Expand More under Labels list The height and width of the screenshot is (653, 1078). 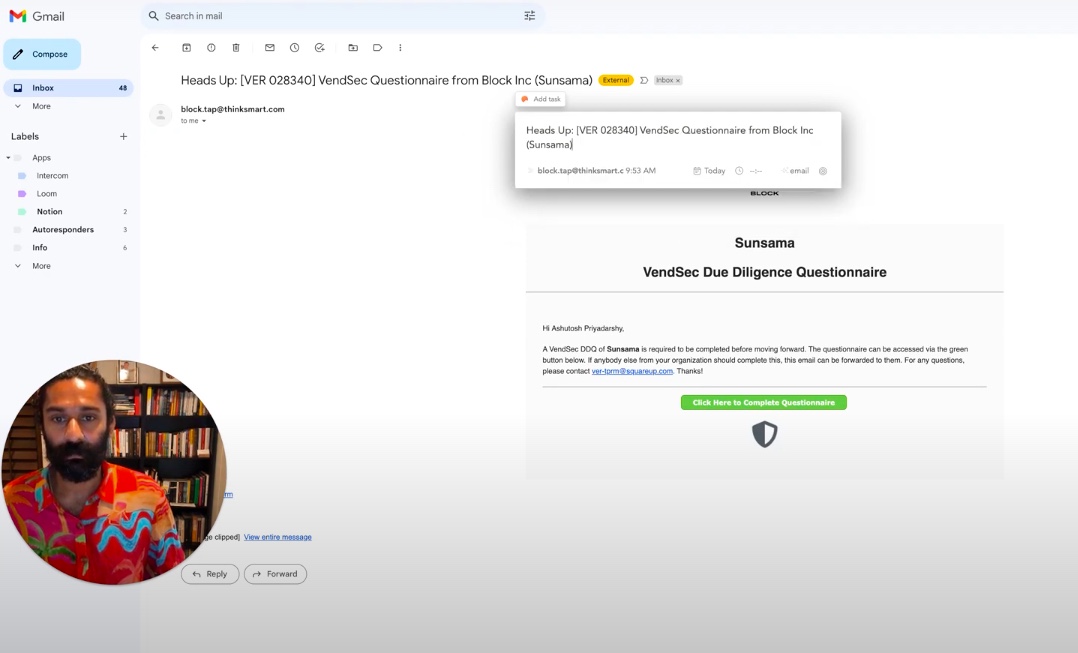pyautogui.click(x=41, y=266)
